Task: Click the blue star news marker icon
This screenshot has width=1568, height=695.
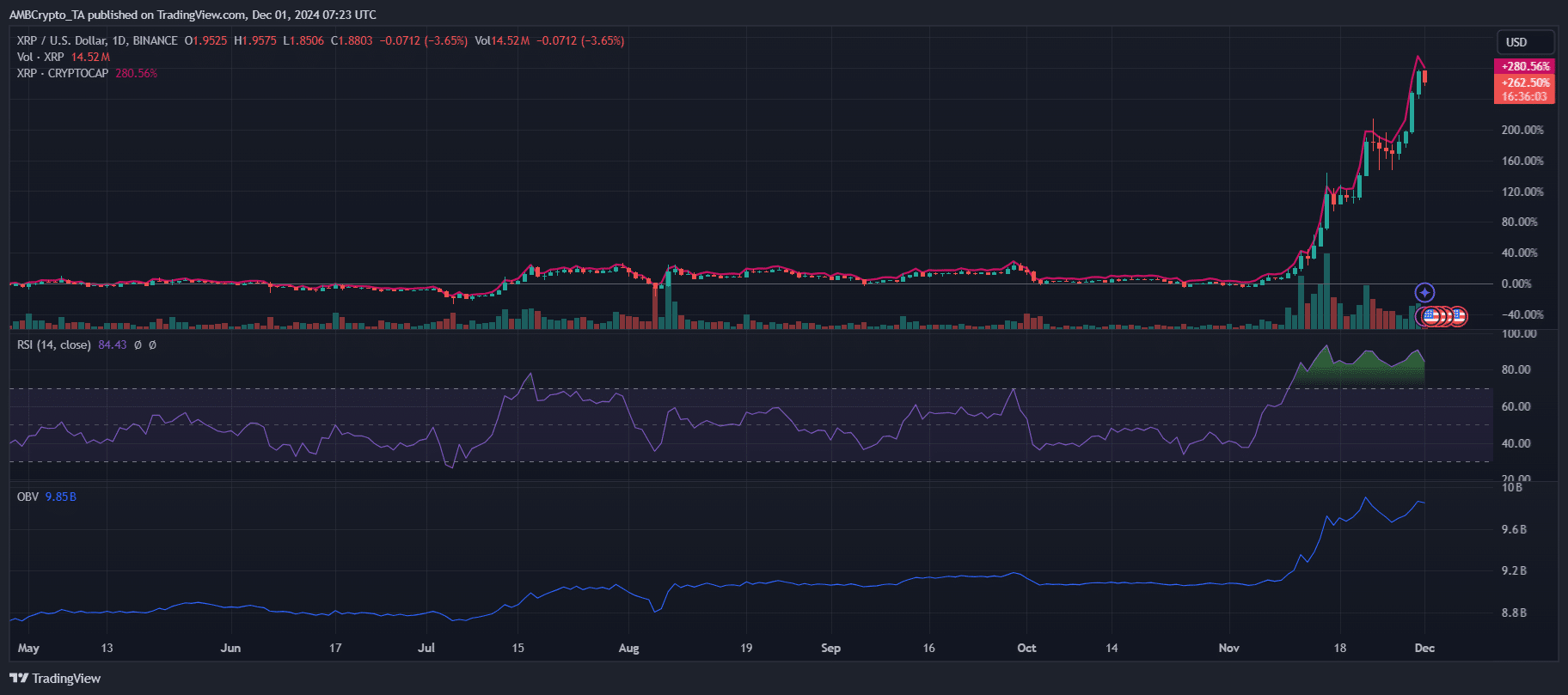Action: [x=1424, y=293]
